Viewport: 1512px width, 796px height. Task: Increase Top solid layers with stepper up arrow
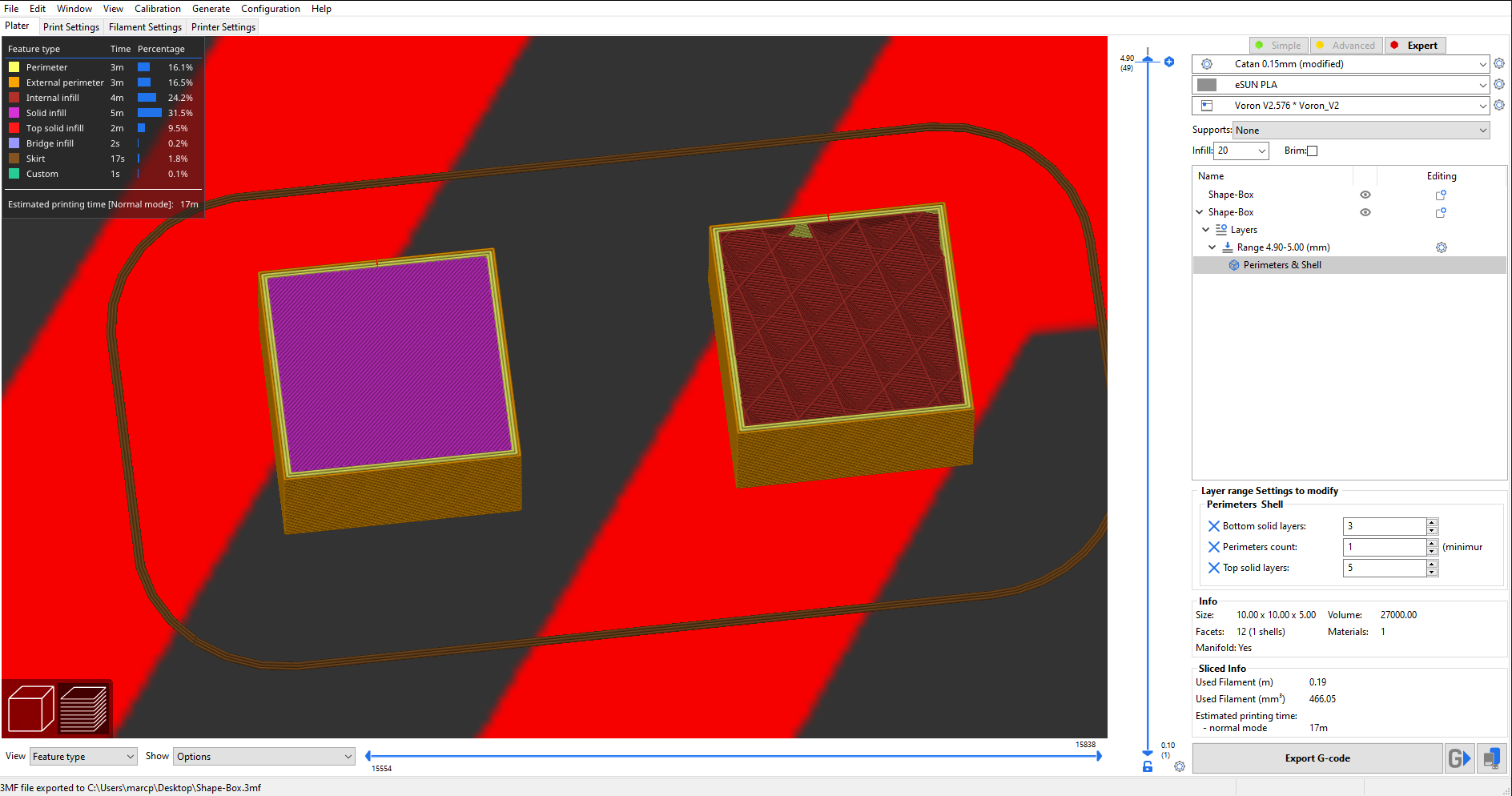1432,564
